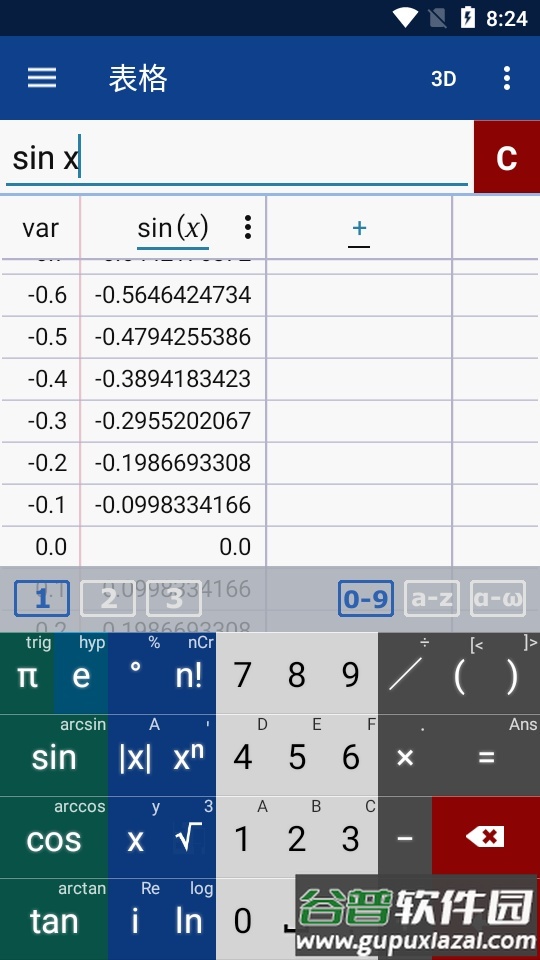Tap the power xⁿ key
Image resolution: width=540 pixels, height=960 pixels.
(x=189, y=756)
